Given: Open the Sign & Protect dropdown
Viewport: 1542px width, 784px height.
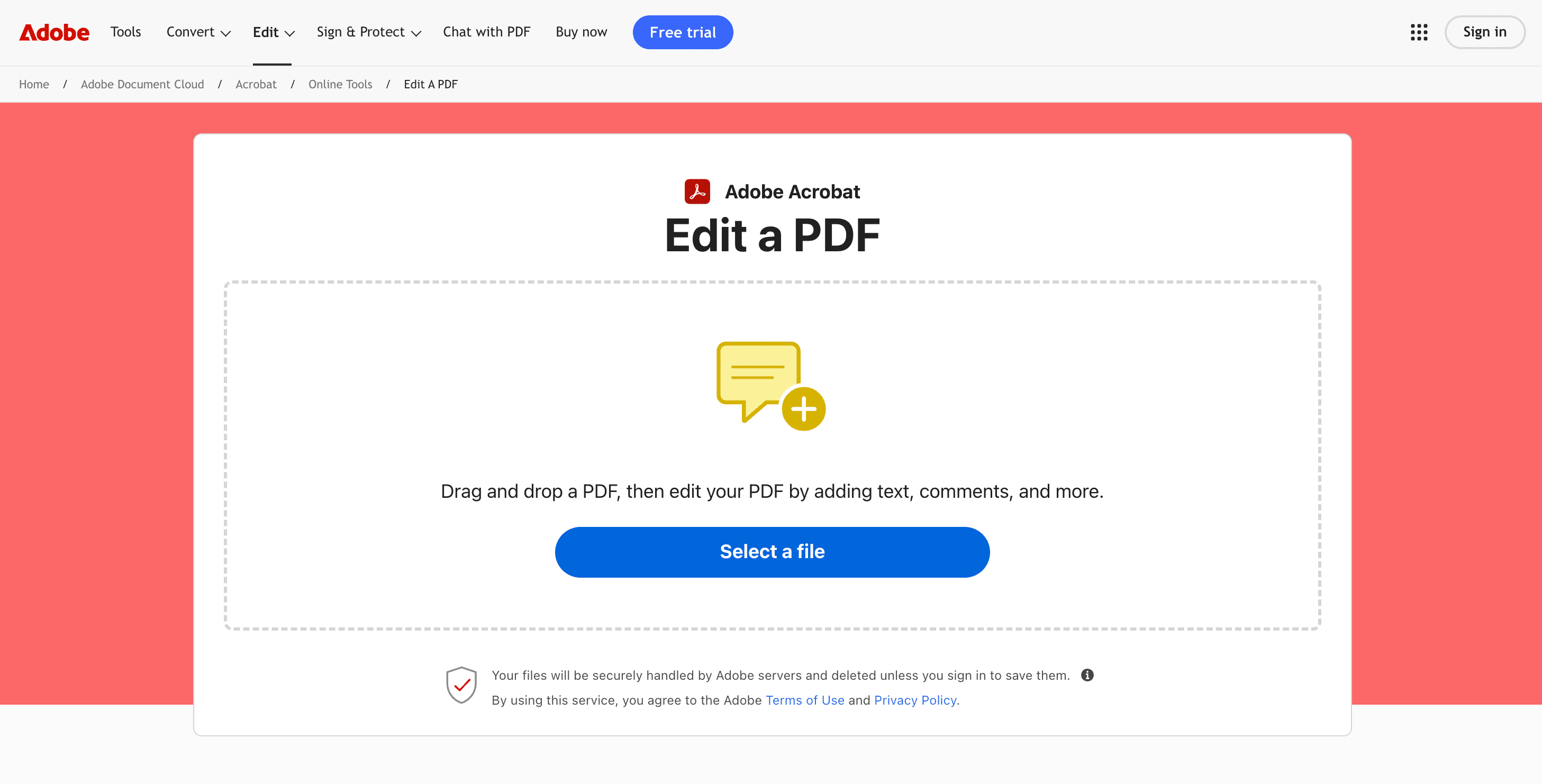Looking at the screenshot, I should 368,32.
